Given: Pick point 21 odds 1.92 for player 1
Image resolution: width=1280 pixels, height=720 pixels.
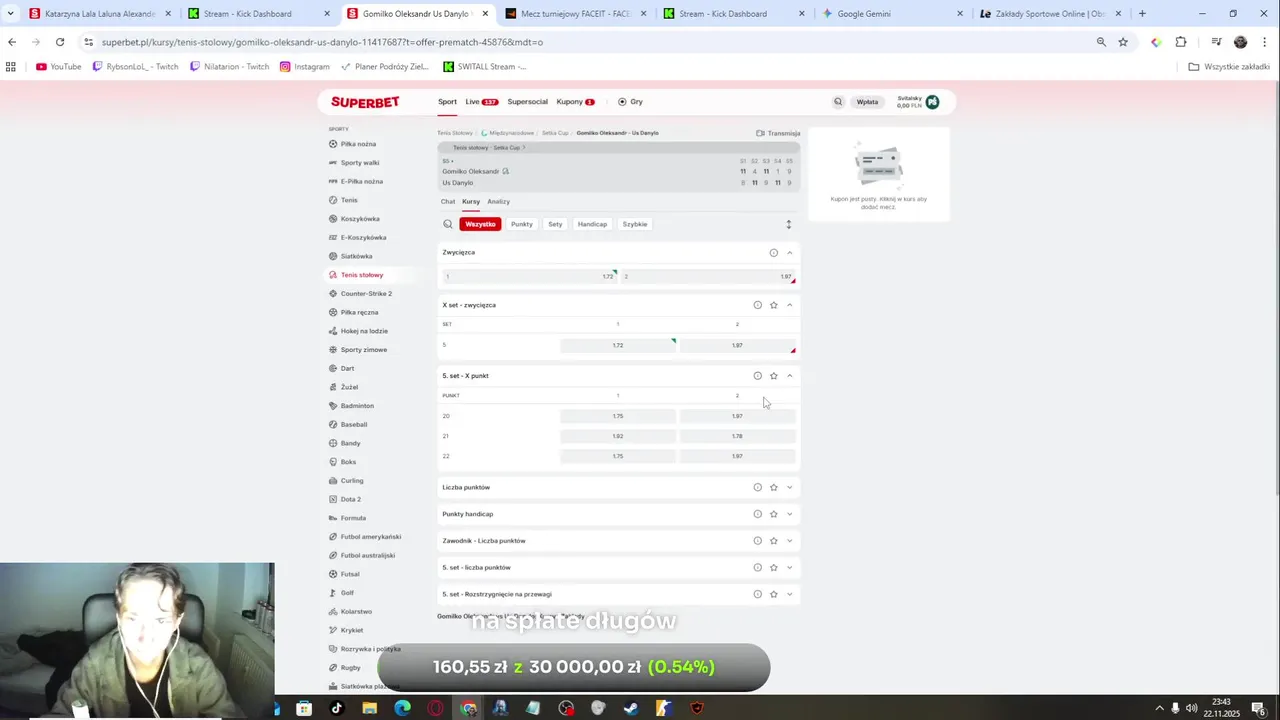Looking at the screenshot, I should tap(618, 436).
